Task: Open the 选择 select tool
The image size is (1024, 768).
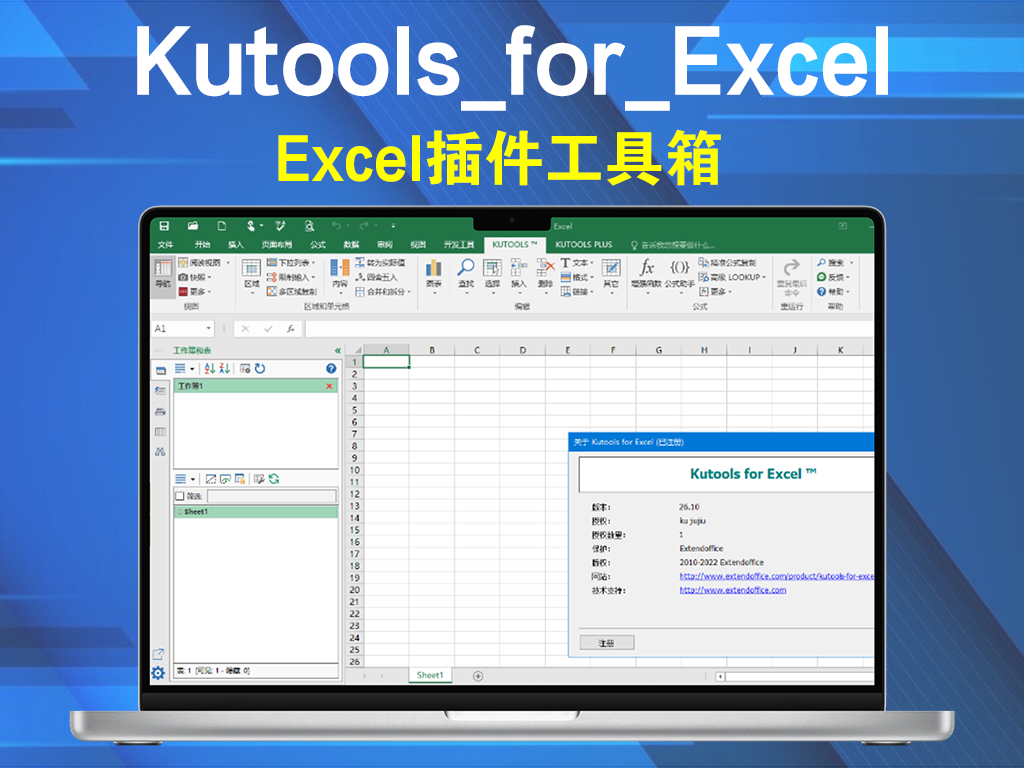Action: click(492, 275)
